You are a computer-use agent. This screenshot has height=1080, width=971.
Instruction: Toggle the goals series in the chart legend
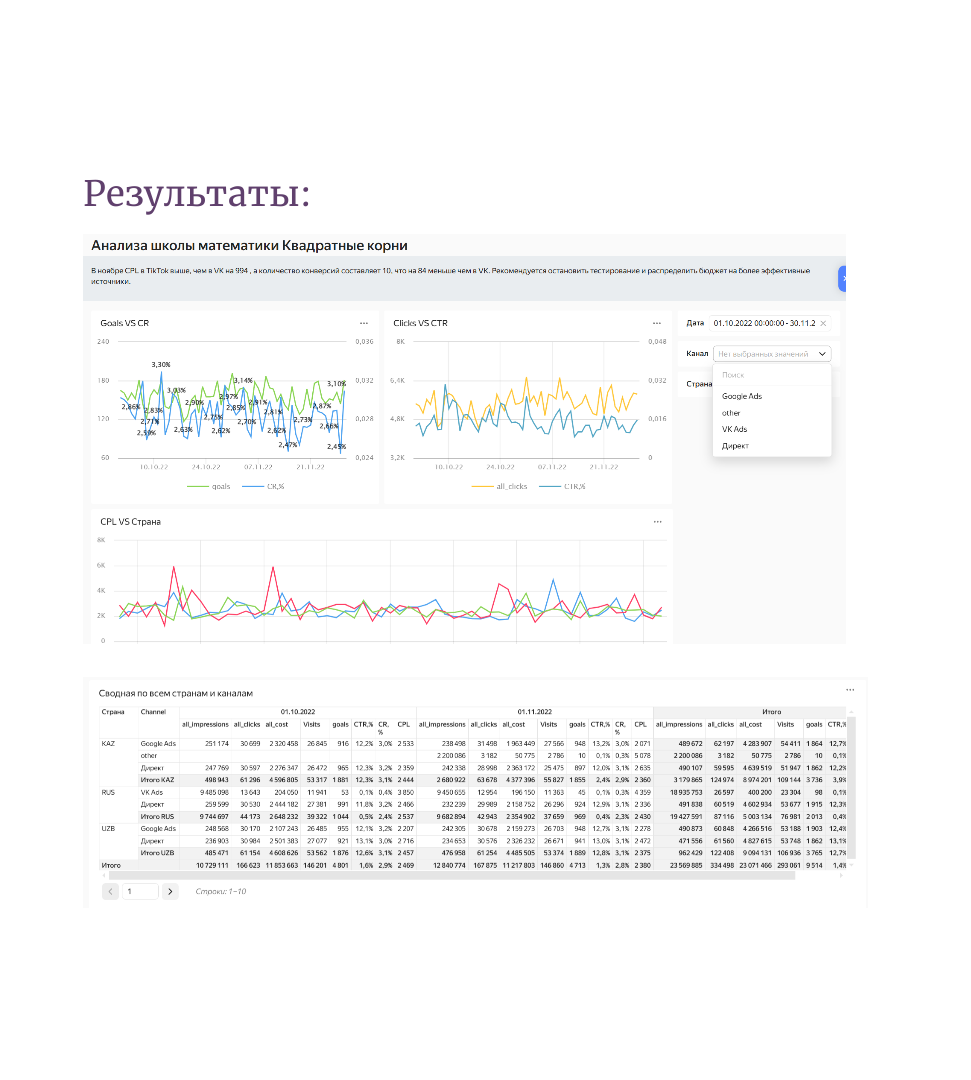point(209,486)
